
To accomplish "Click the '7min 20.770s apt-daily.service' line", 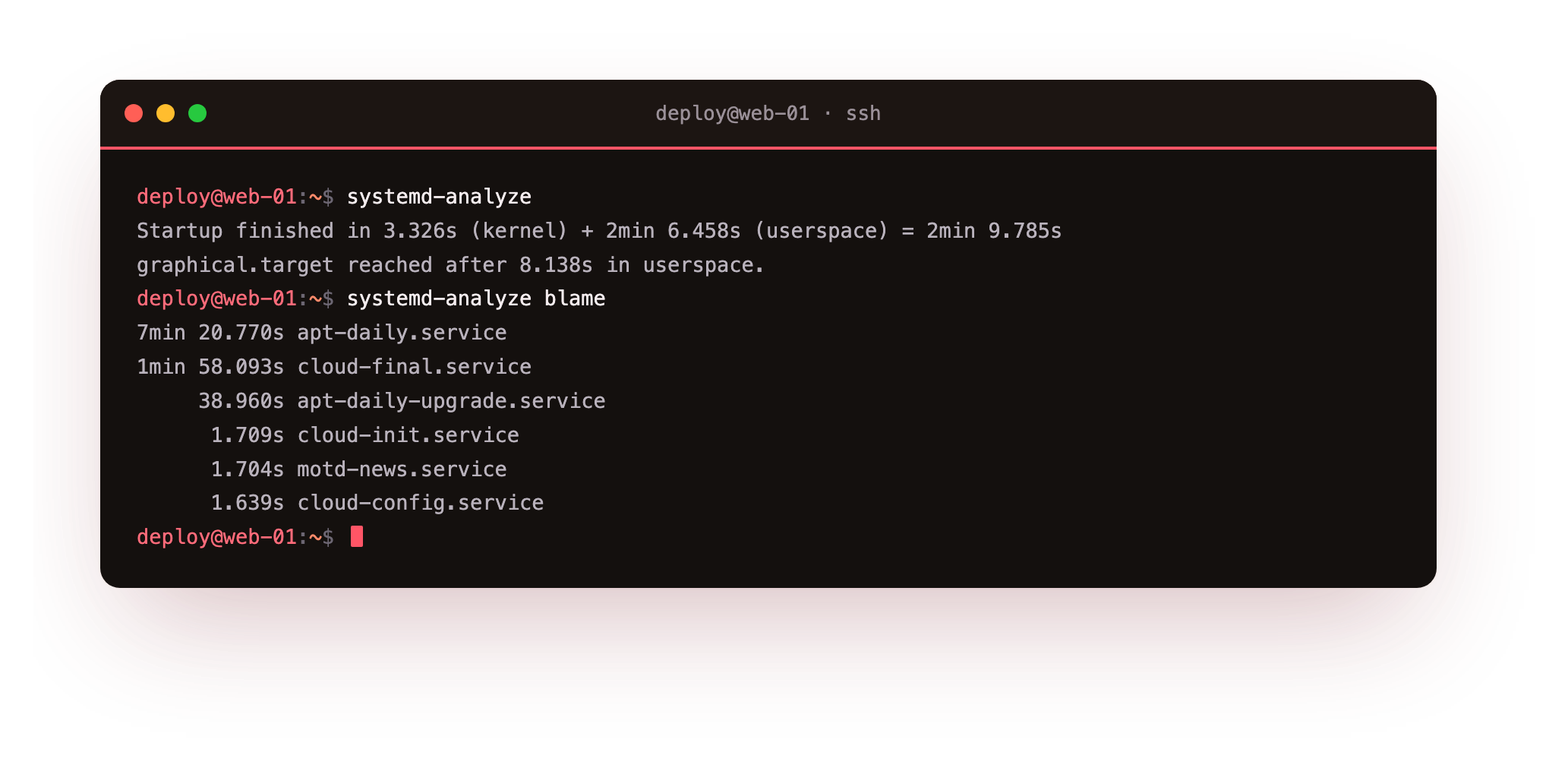I will coord(322,333).
